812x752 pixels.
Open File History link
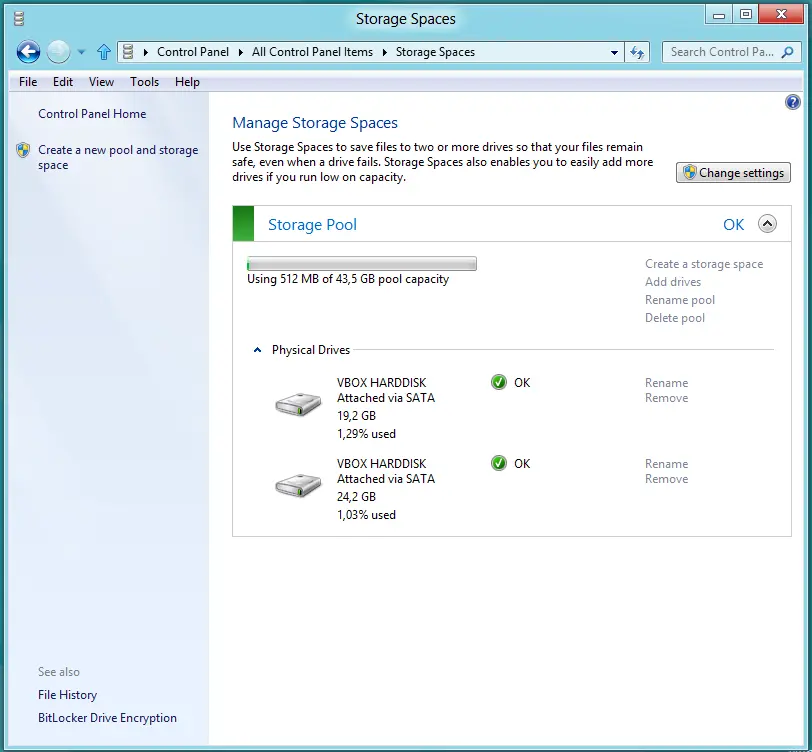pyautogui.click(x=67, y=695)
